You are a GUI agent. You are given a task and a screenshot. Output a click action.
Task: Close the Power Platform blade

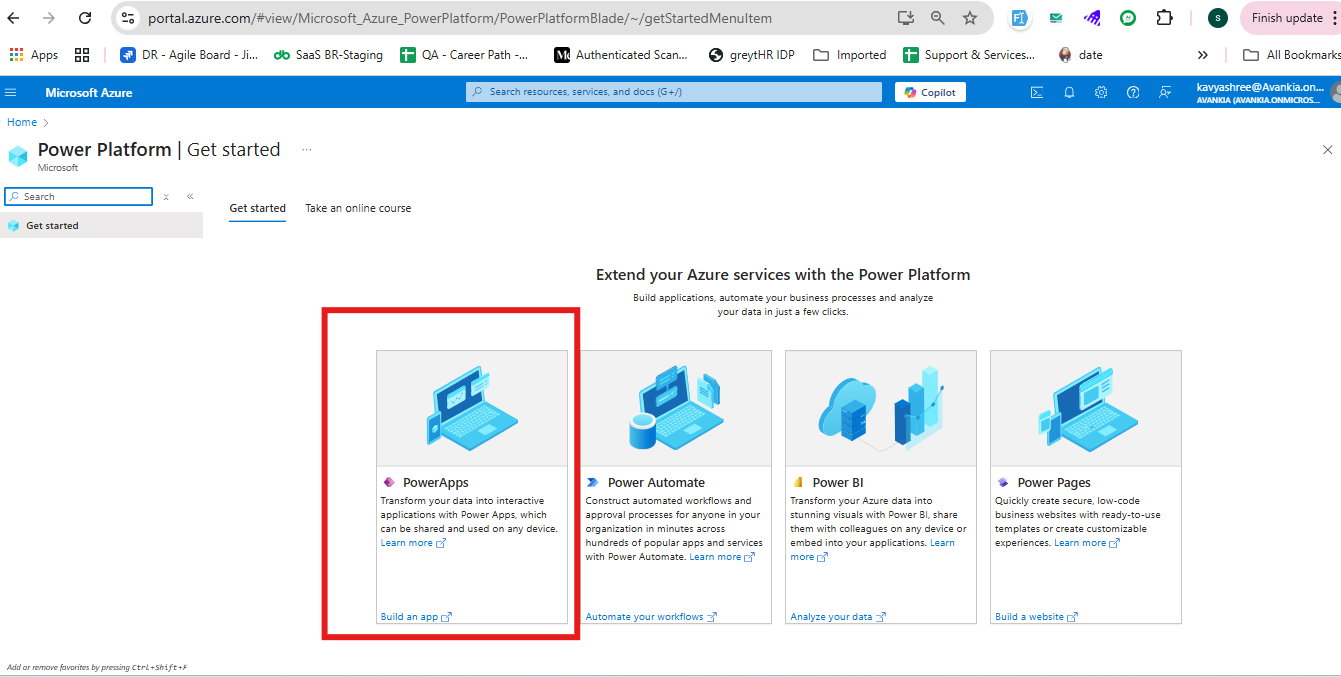pos(1327,150)
